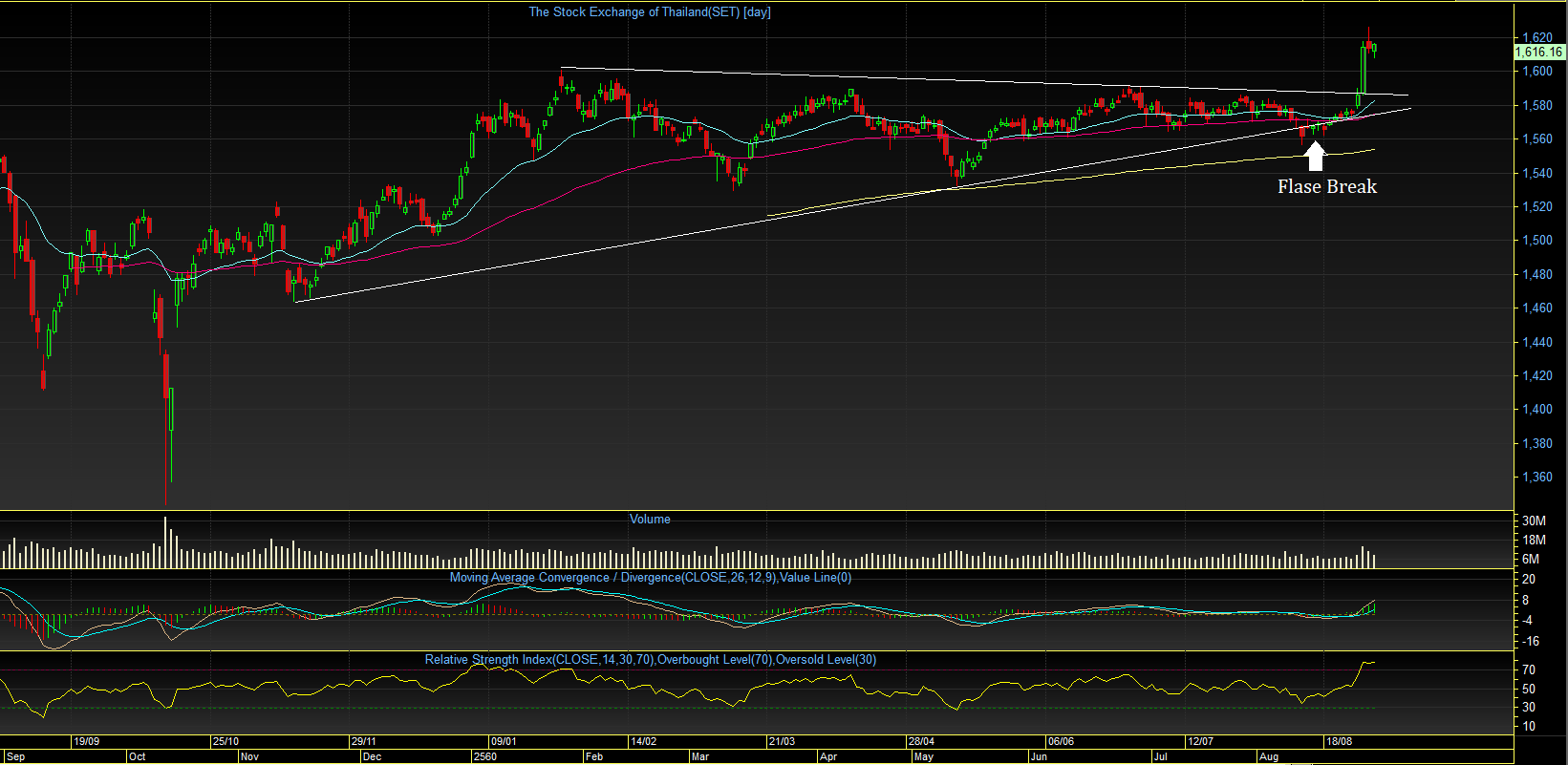Click the Relative Strength Index panel title
The image size is (1568, 765).
[651, 660]
